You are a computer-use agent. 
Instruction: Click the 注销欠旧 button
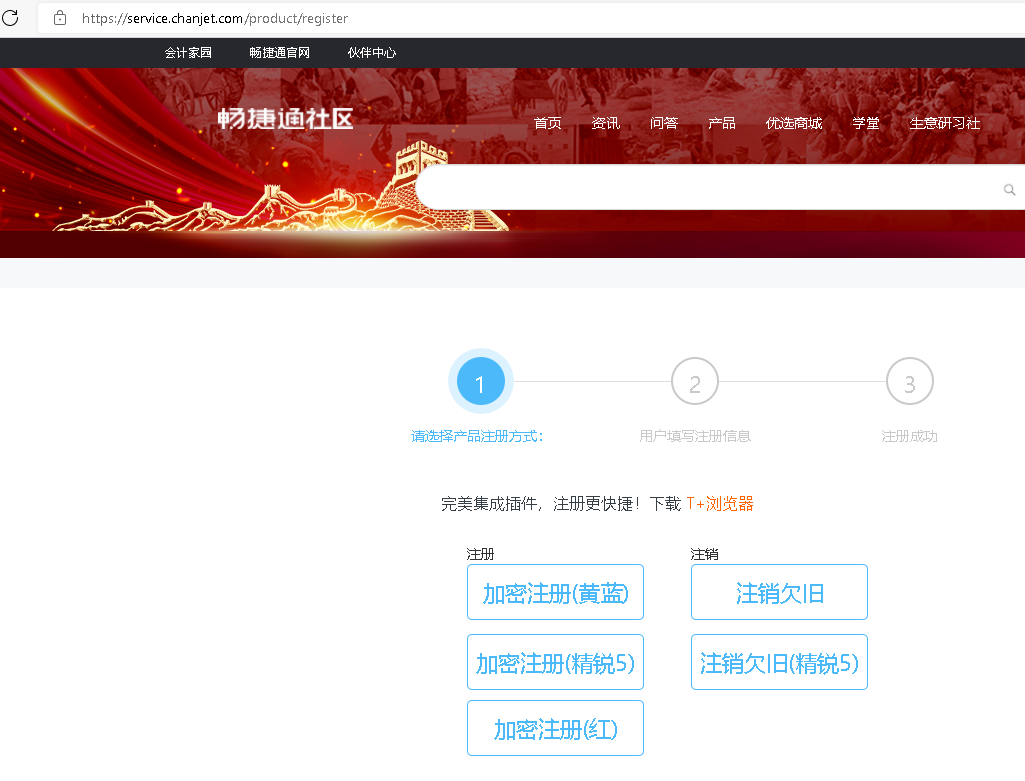(779, 592)
